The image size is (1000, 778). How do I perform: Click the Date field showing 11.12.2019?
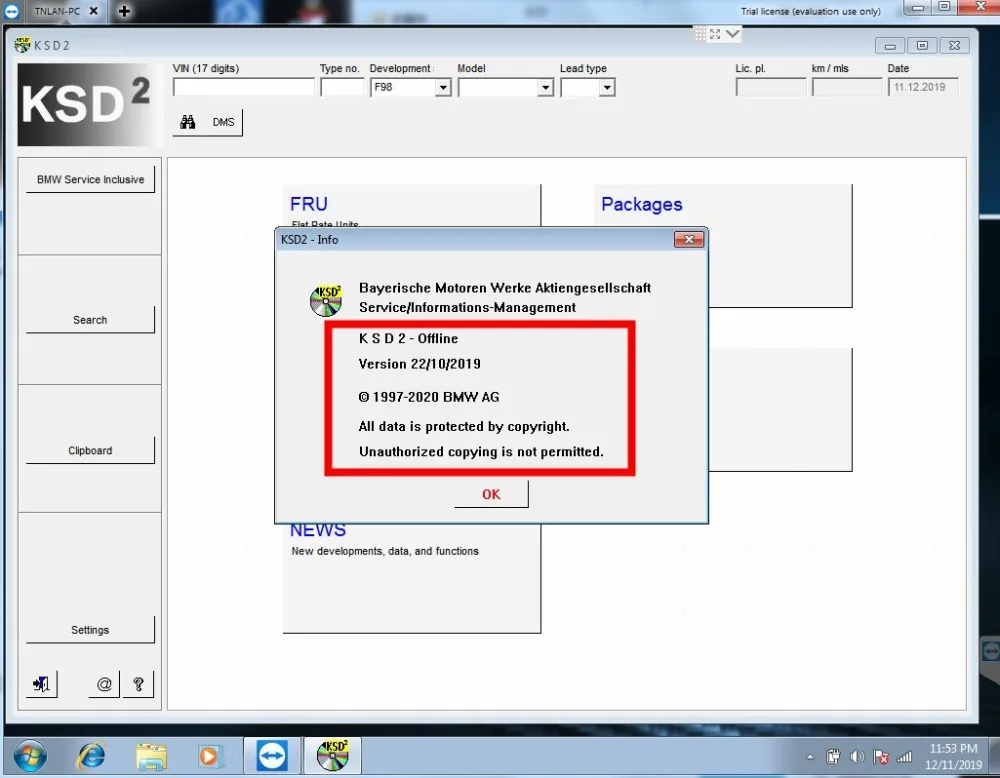pyautogui.click(x=923, y=87)
